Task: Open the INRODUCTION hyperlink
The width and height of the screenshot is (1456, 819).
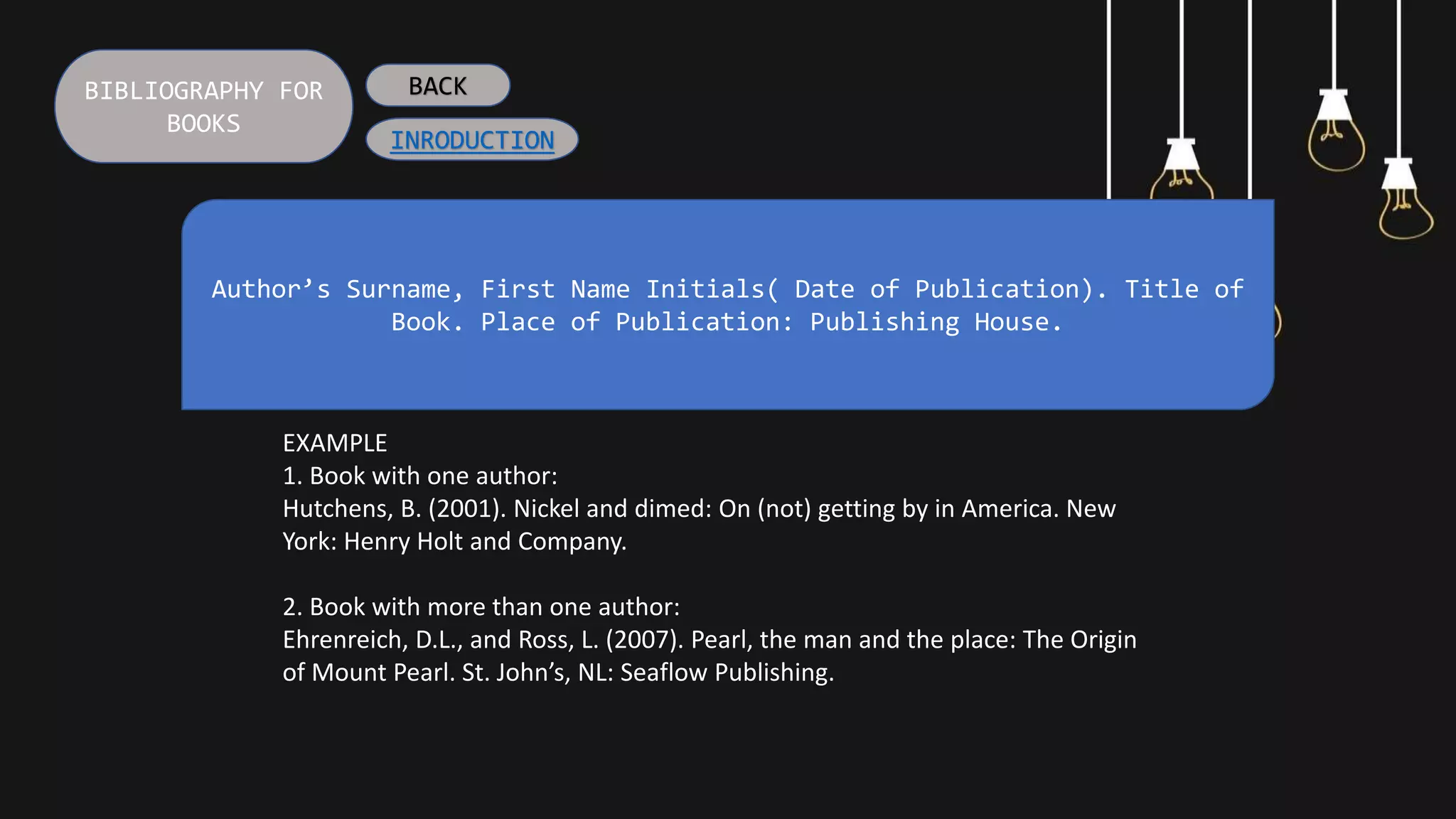Action: coord(472,140)
